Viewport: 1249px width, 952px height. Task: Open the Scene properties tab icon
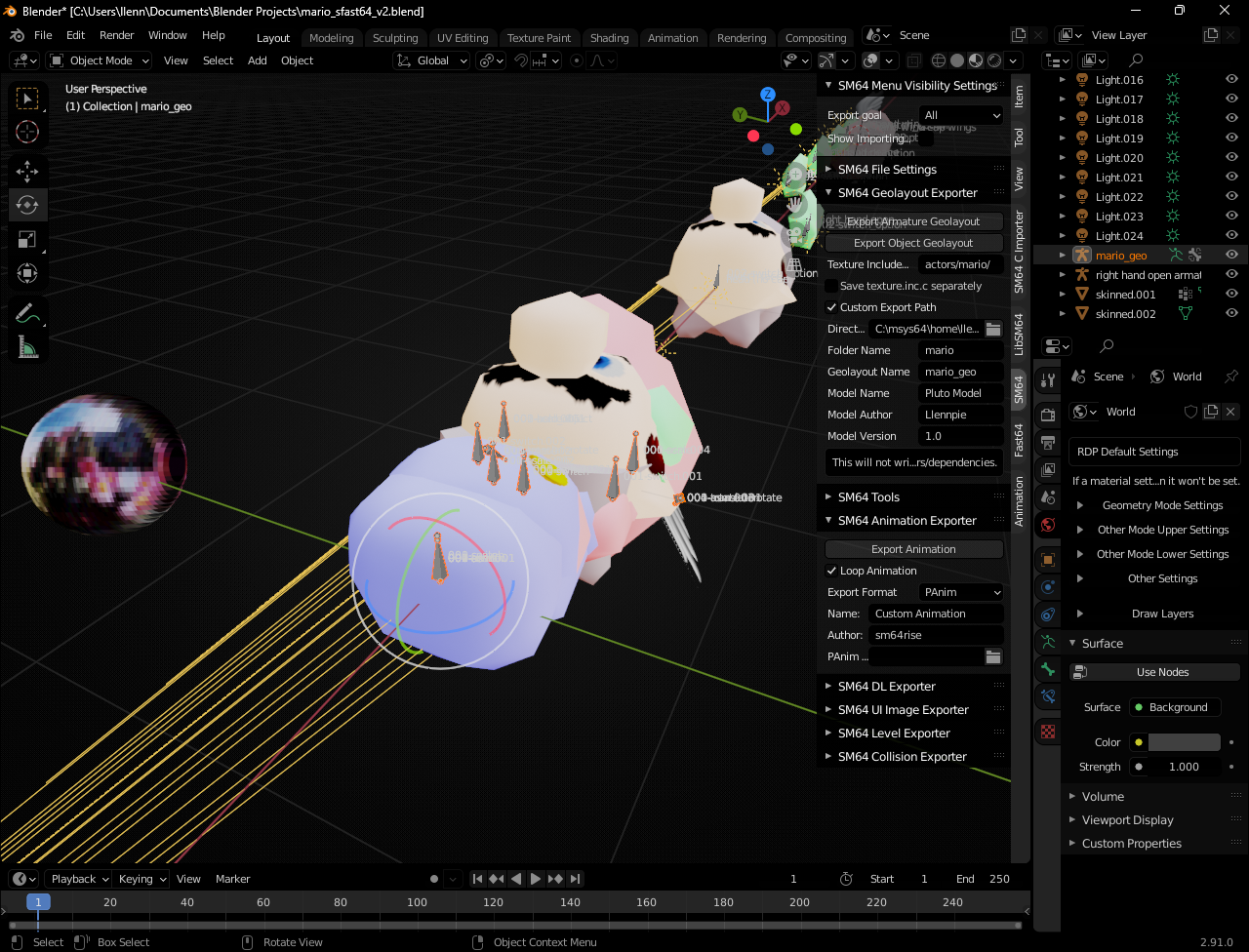(x=1048, y=497)
